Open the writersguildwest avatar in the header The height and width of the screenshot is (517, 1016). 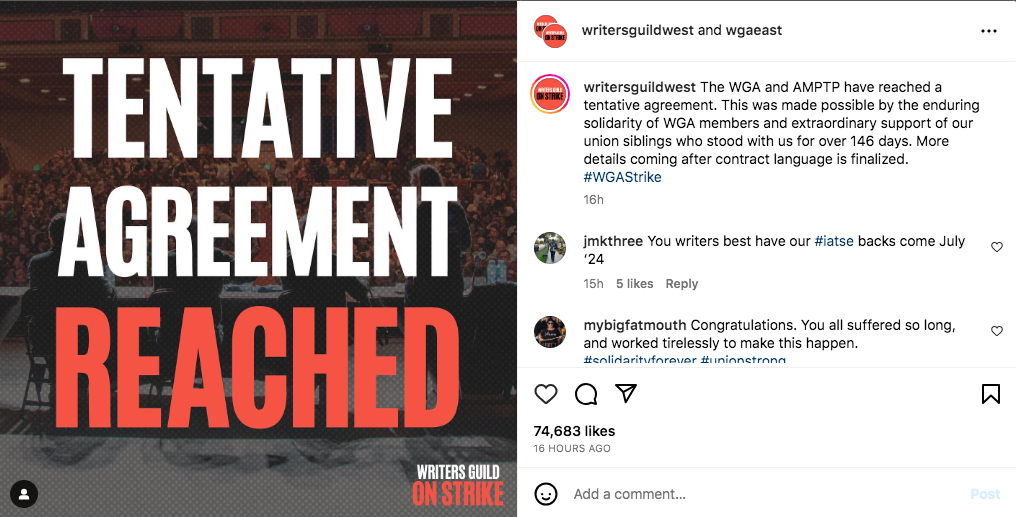point(550,31)
